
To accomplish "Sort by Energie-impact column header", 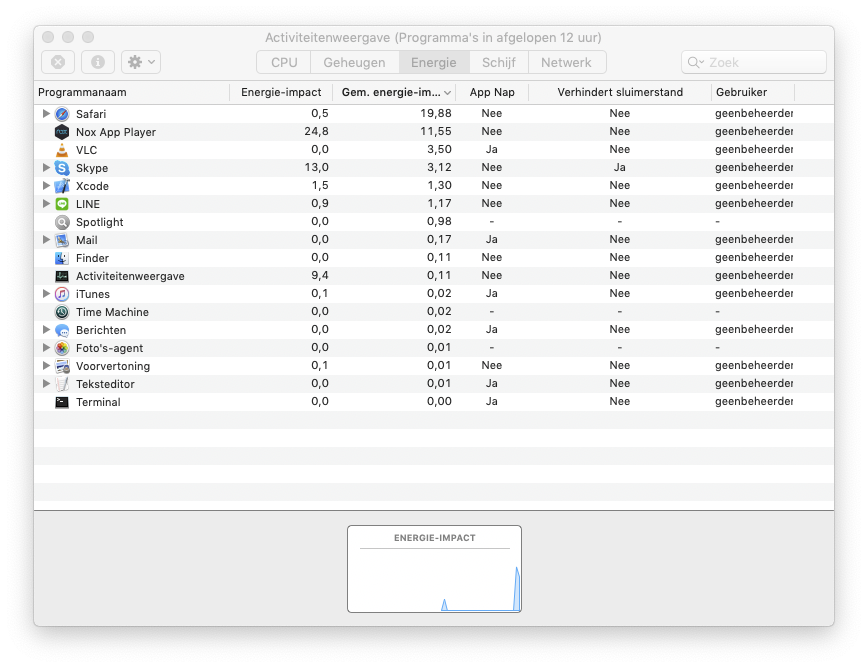I will tap(281, 92).
